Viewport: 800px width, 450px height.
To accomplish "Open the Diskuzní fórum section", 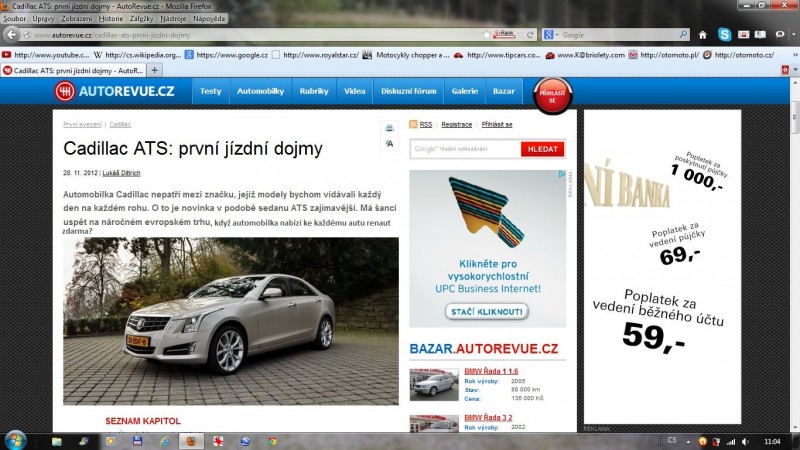I will click(409, 91).
